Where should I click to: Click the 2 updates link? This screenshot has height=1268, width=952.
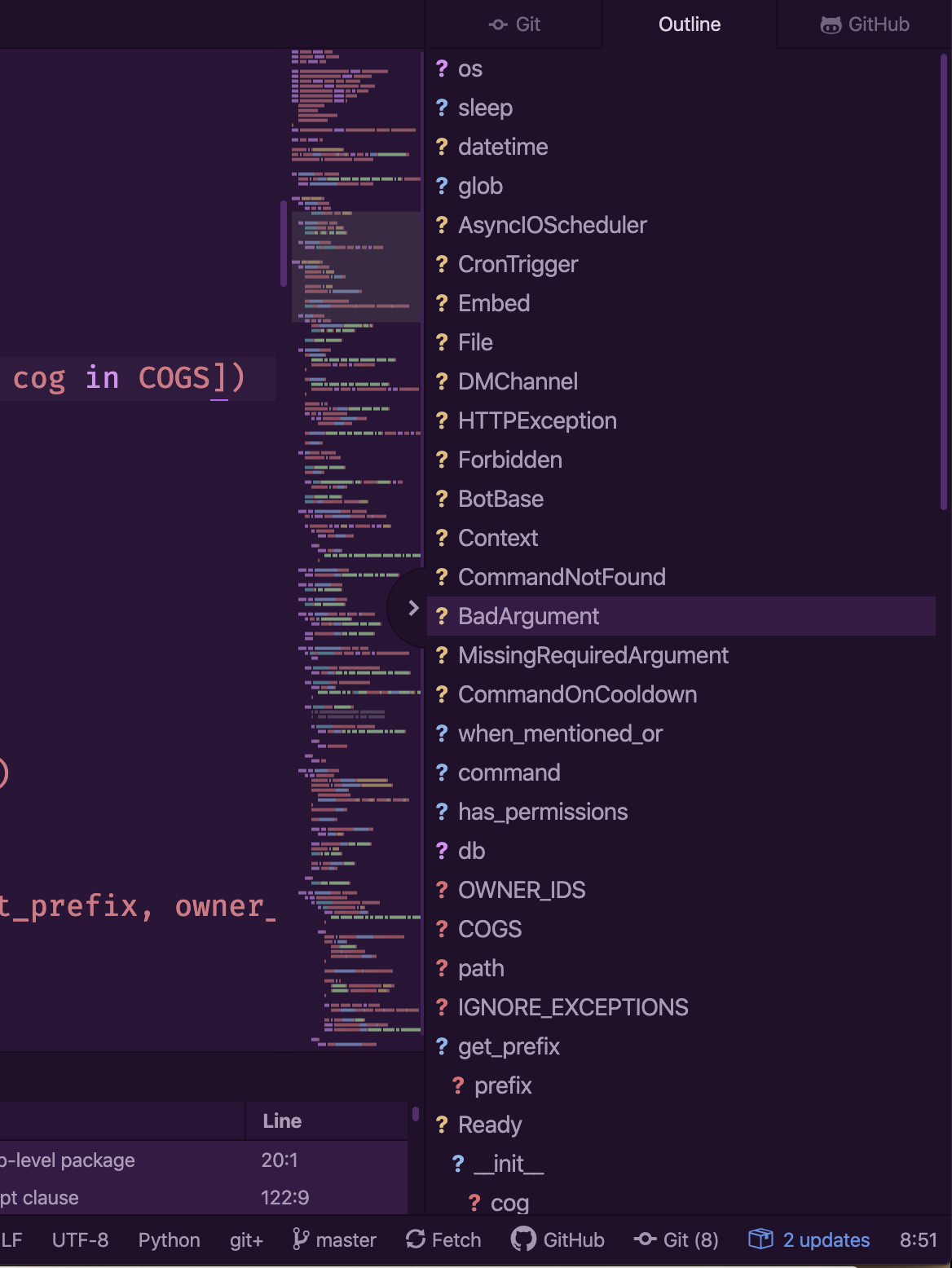coord(825,1239)
